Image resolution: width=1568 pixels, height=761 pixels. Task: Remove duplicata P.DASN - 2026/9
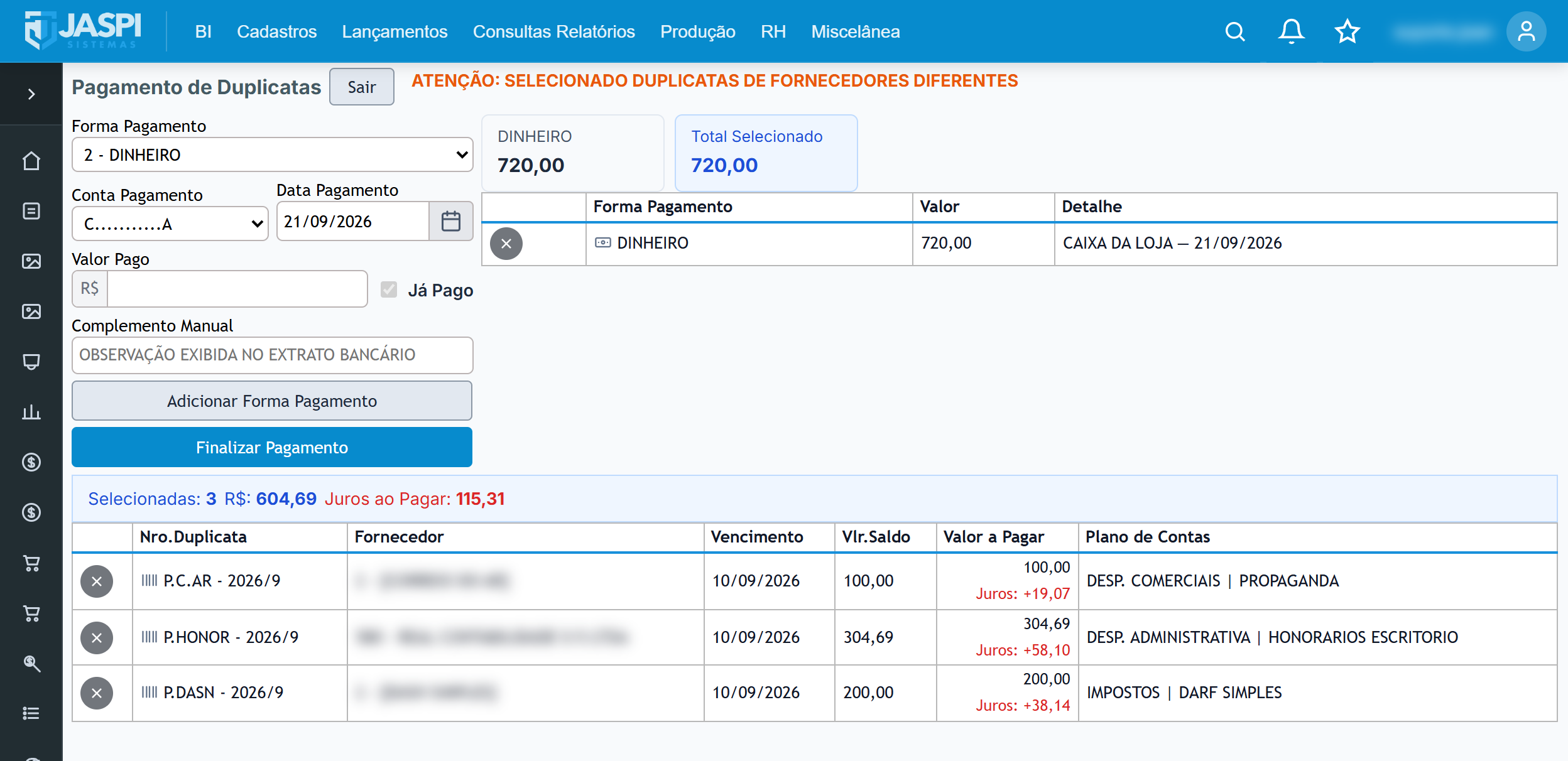[97, 693]
